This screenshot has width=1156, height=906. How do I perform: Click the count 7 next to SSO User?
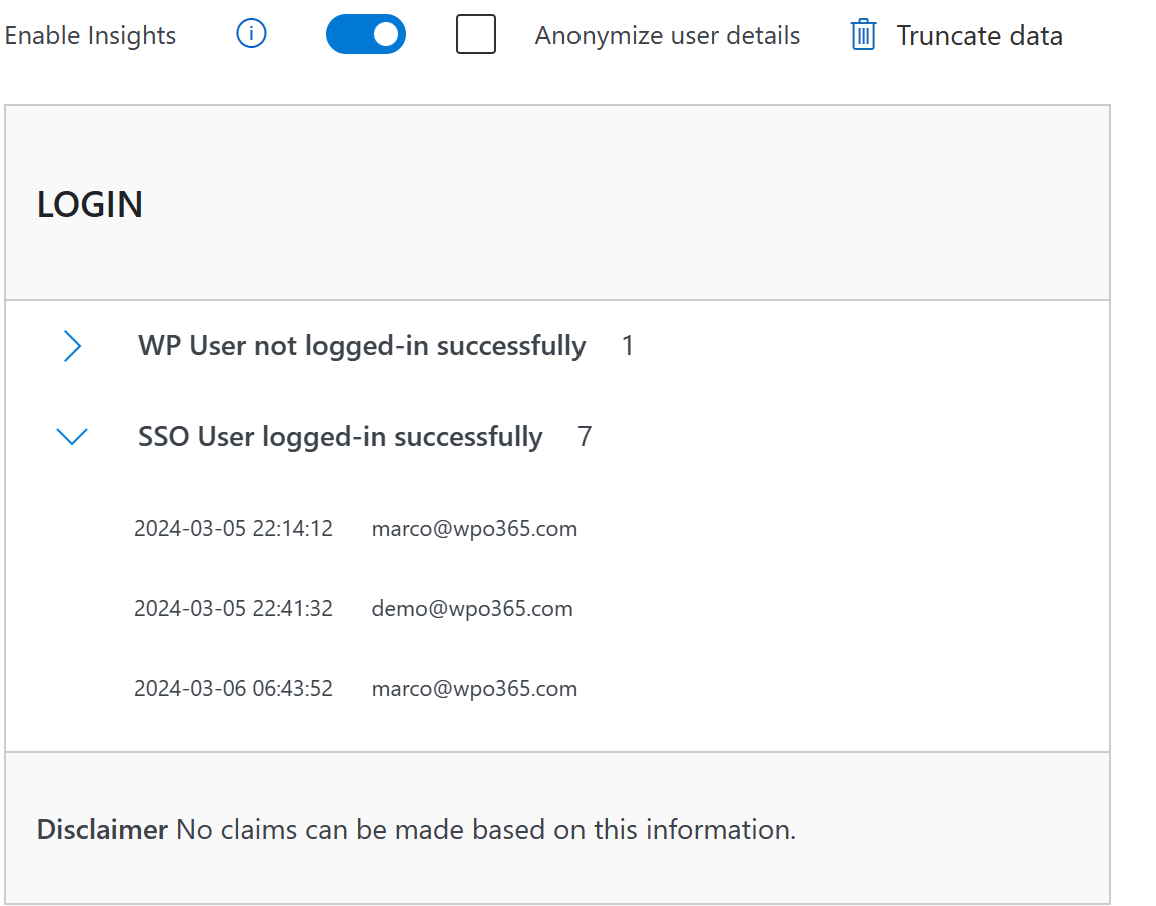tap(585, 436)
